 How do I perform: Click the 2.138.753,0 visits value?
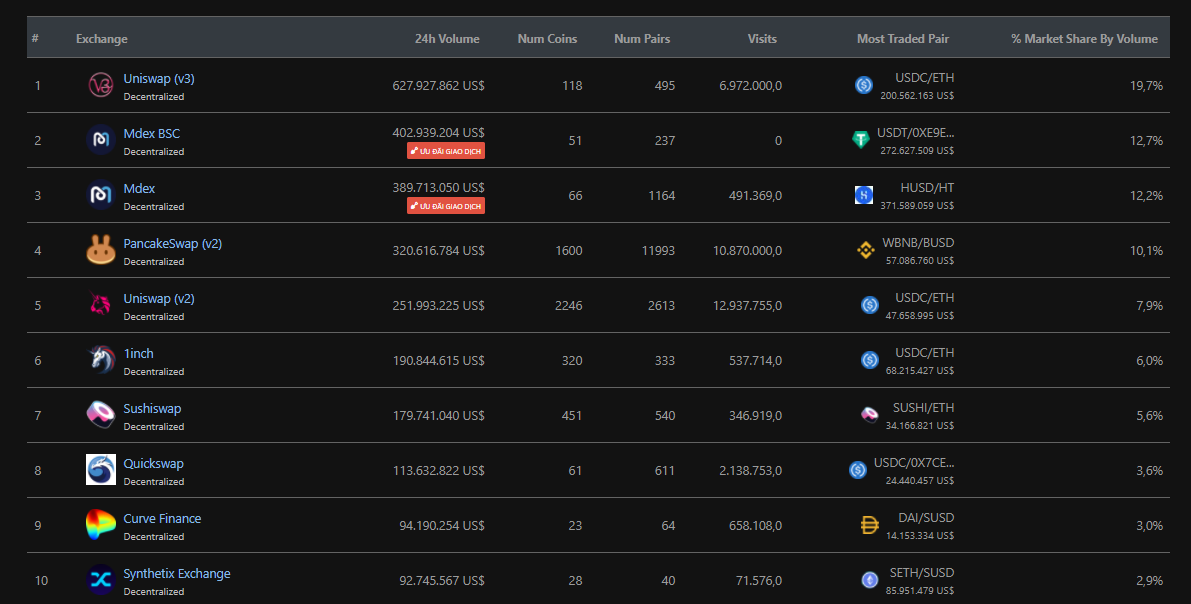(750, 471)
